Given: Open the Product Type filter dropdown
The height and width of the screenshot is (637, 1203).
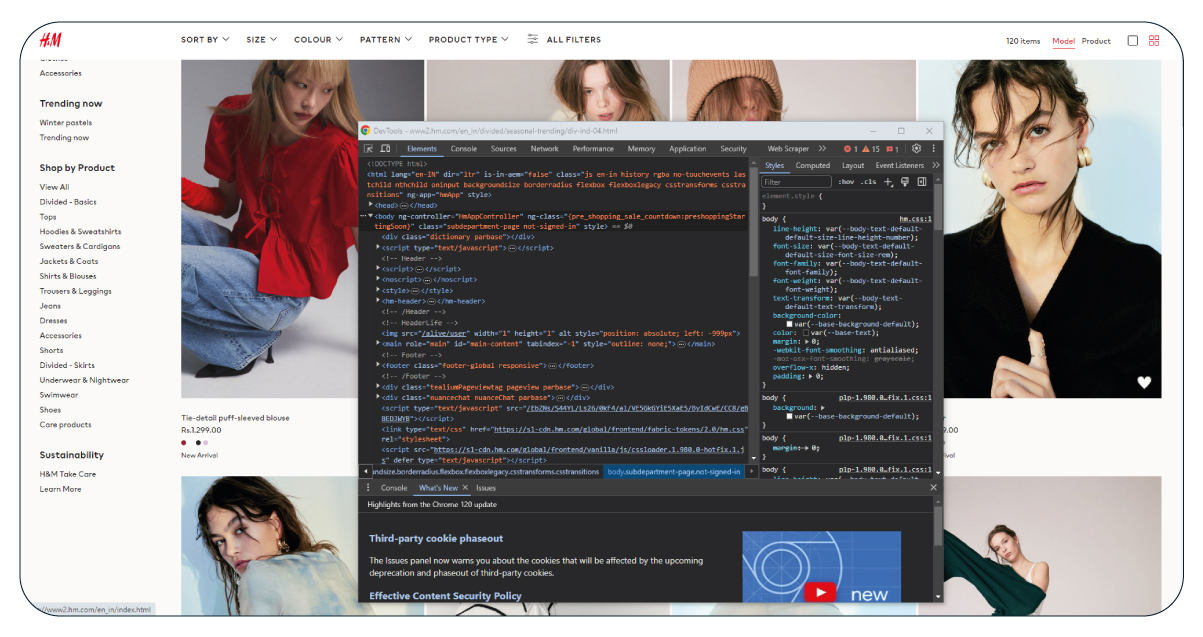Looking at the screenshot, I should pos(468,40).
